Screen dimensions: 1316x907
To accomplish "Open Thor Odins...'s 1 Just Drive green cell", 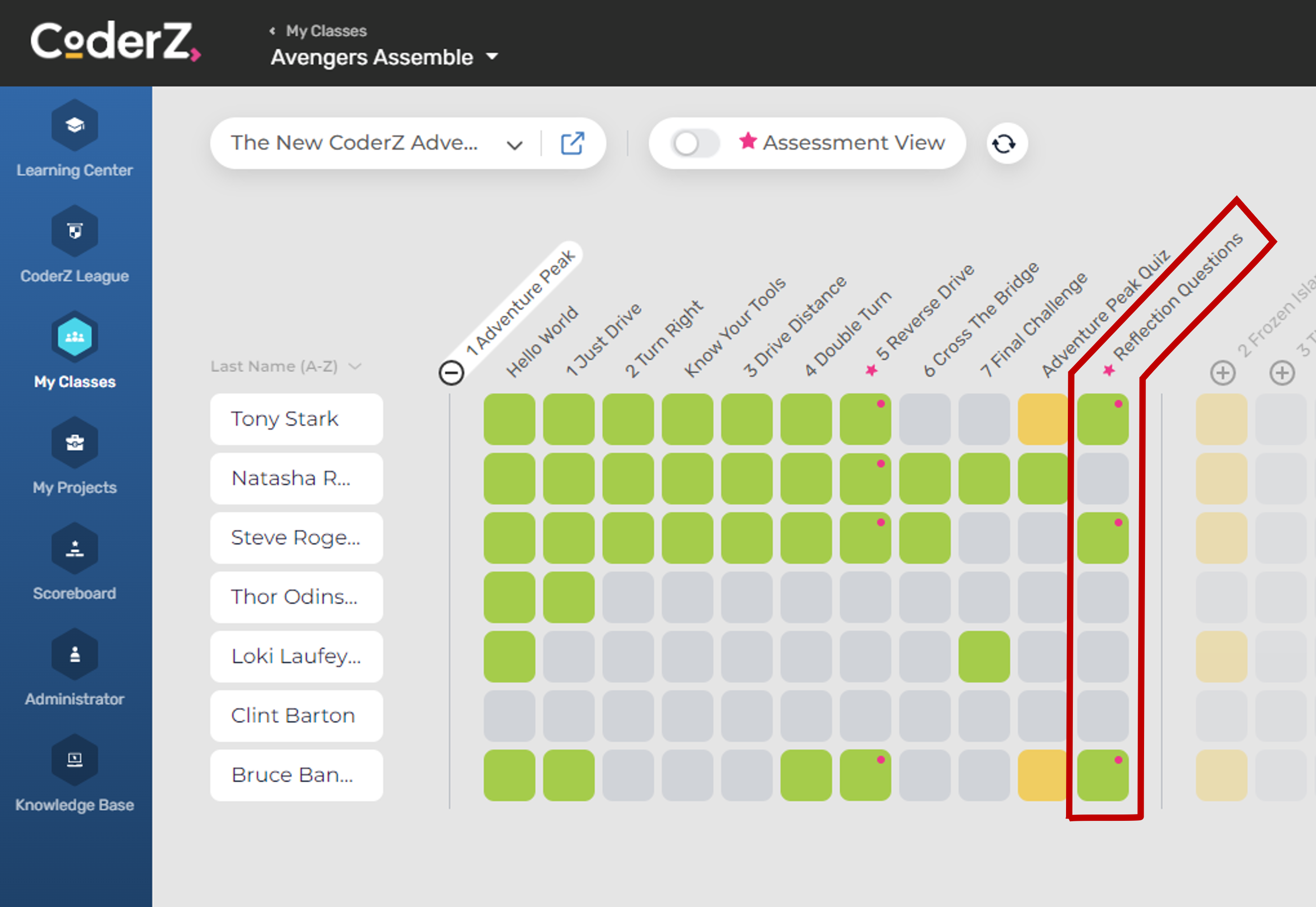I will click(x=568, y=597).
